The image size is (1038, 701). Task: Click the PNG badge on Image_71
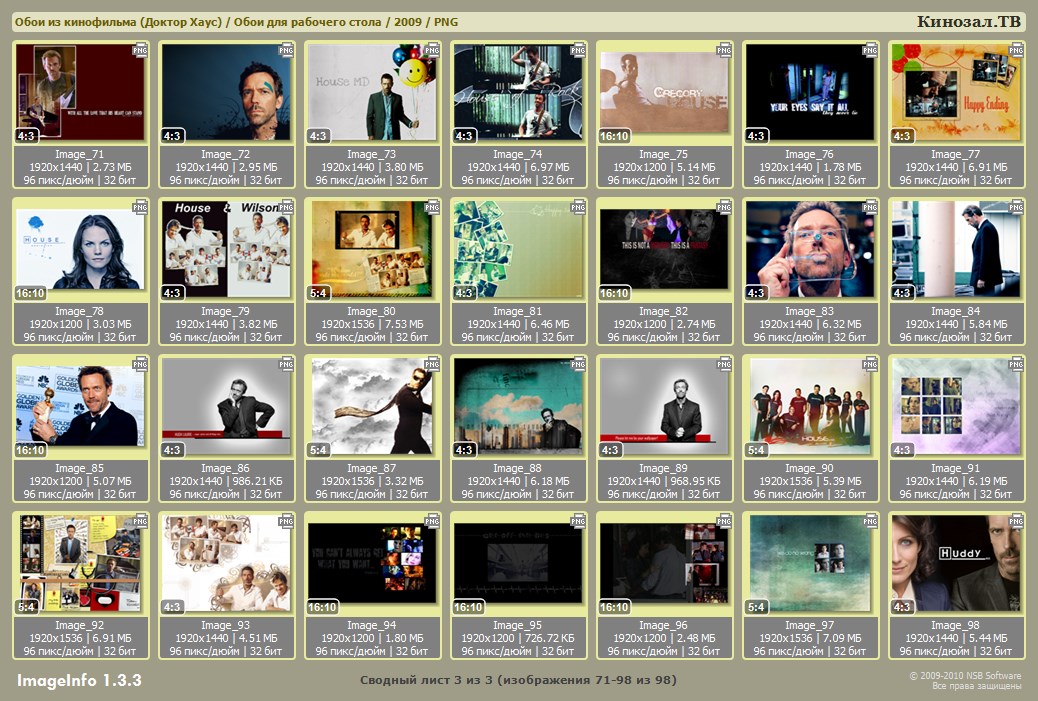click(x=140, y=49)
